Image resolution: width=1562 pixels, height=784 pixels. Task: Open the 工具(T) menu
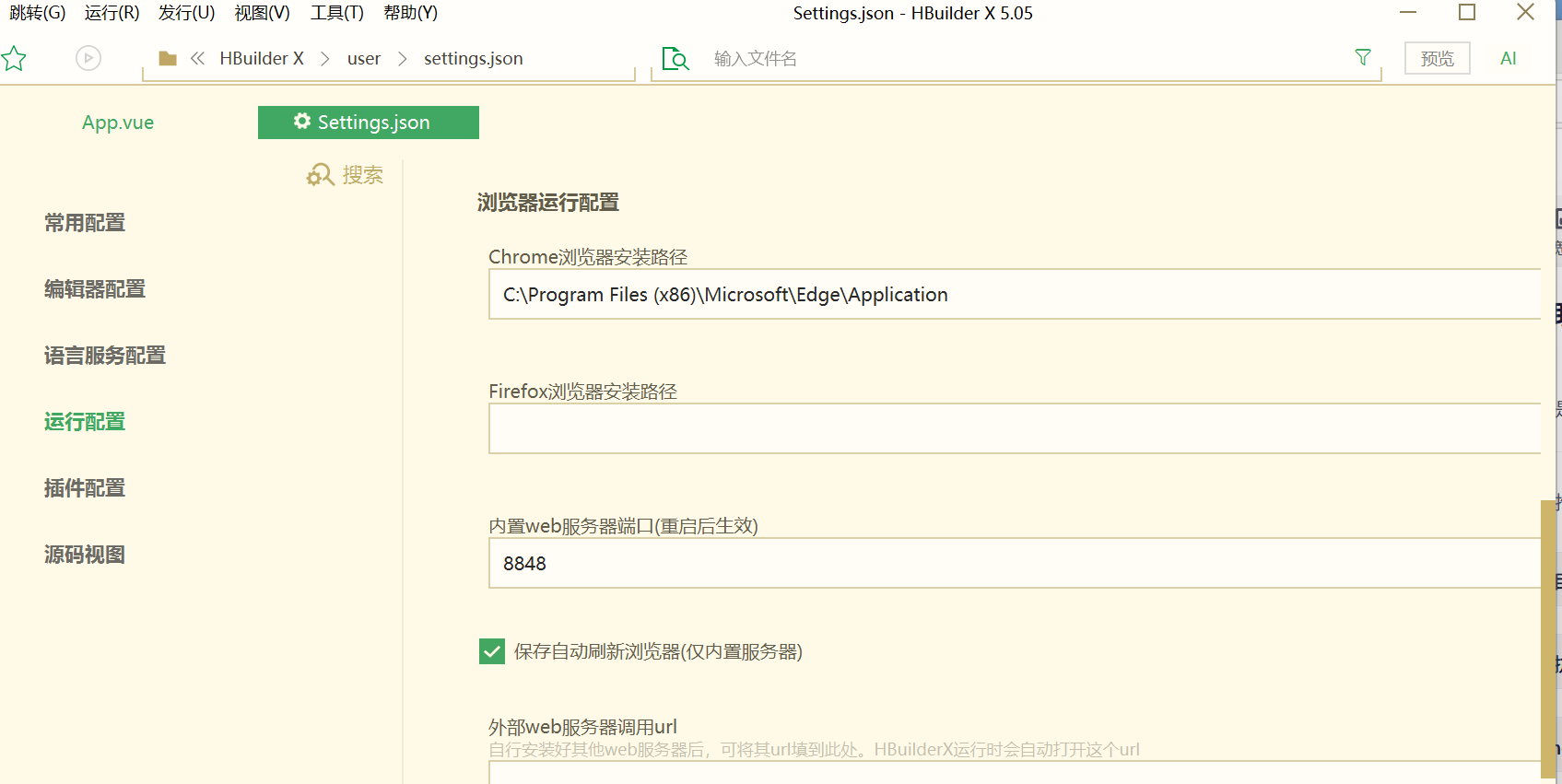point(337,13)
